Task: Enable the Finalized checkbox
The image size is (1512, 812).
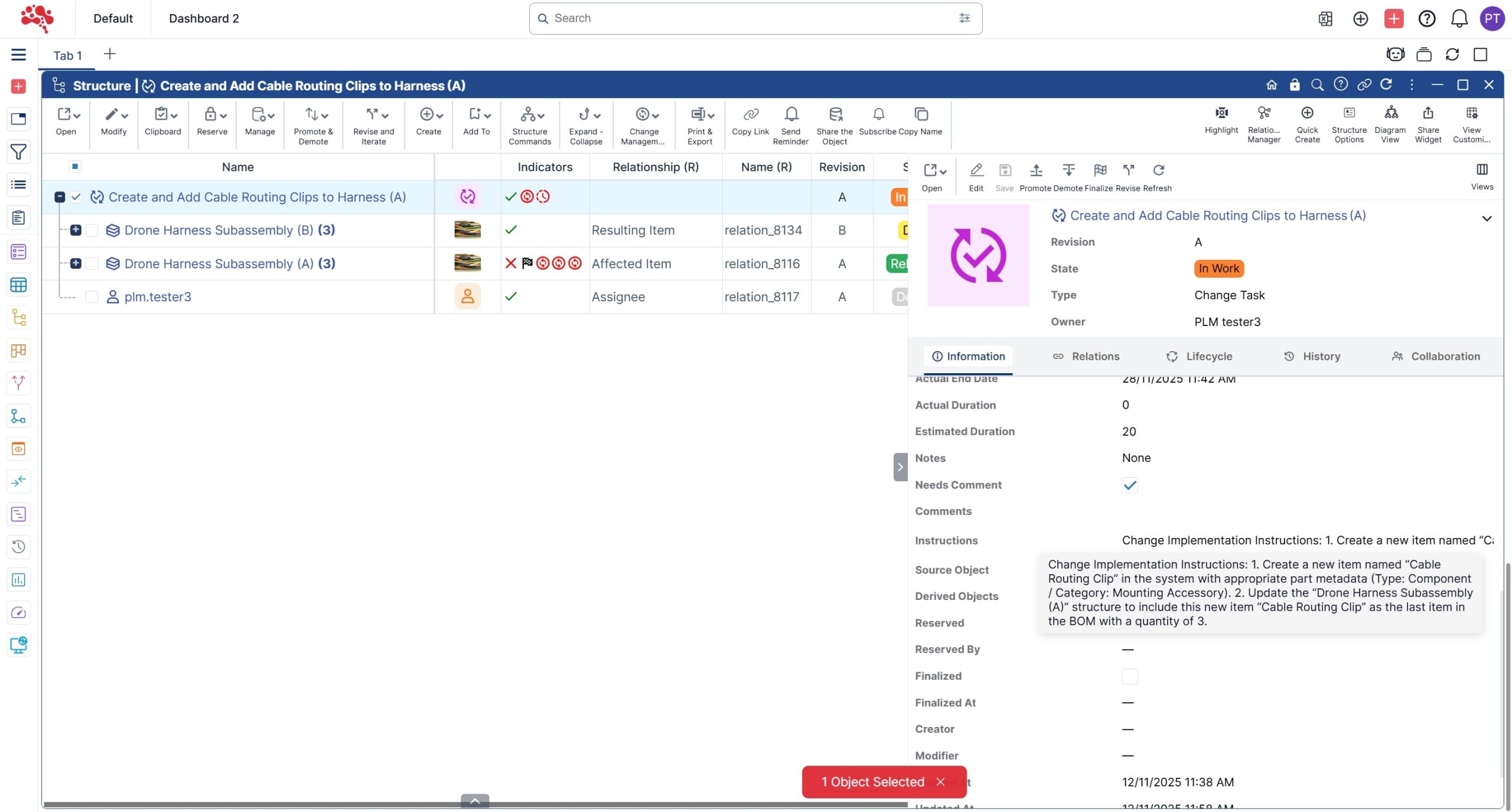Action: [x=1129, y=677]
